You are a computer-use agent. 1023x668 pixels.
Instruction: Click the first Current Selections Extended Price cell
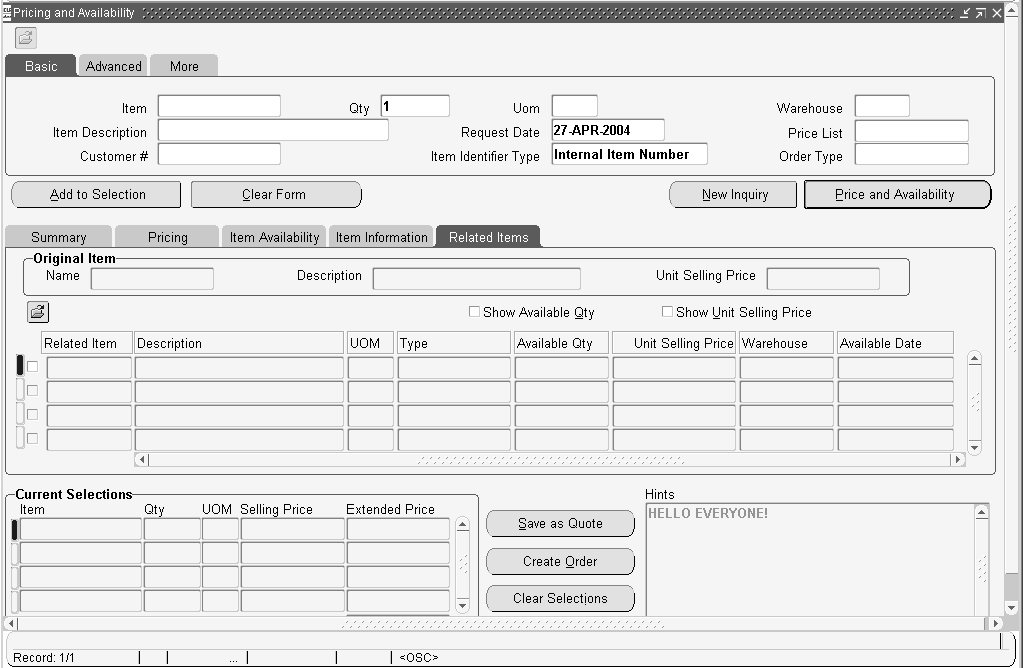398,529
